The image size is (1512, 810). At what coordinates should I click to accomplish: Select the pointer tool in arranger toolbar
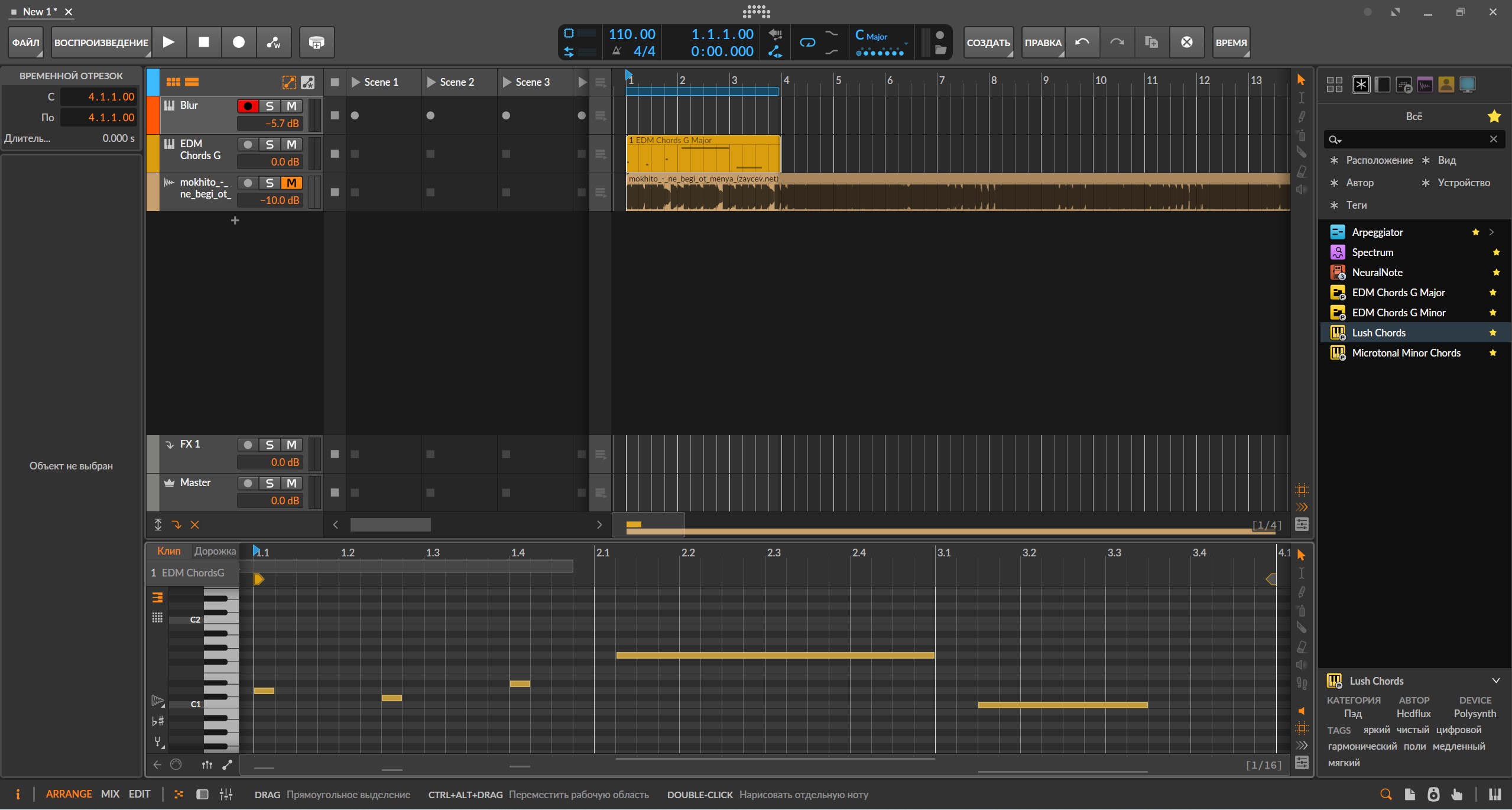tap(1301, 79)
